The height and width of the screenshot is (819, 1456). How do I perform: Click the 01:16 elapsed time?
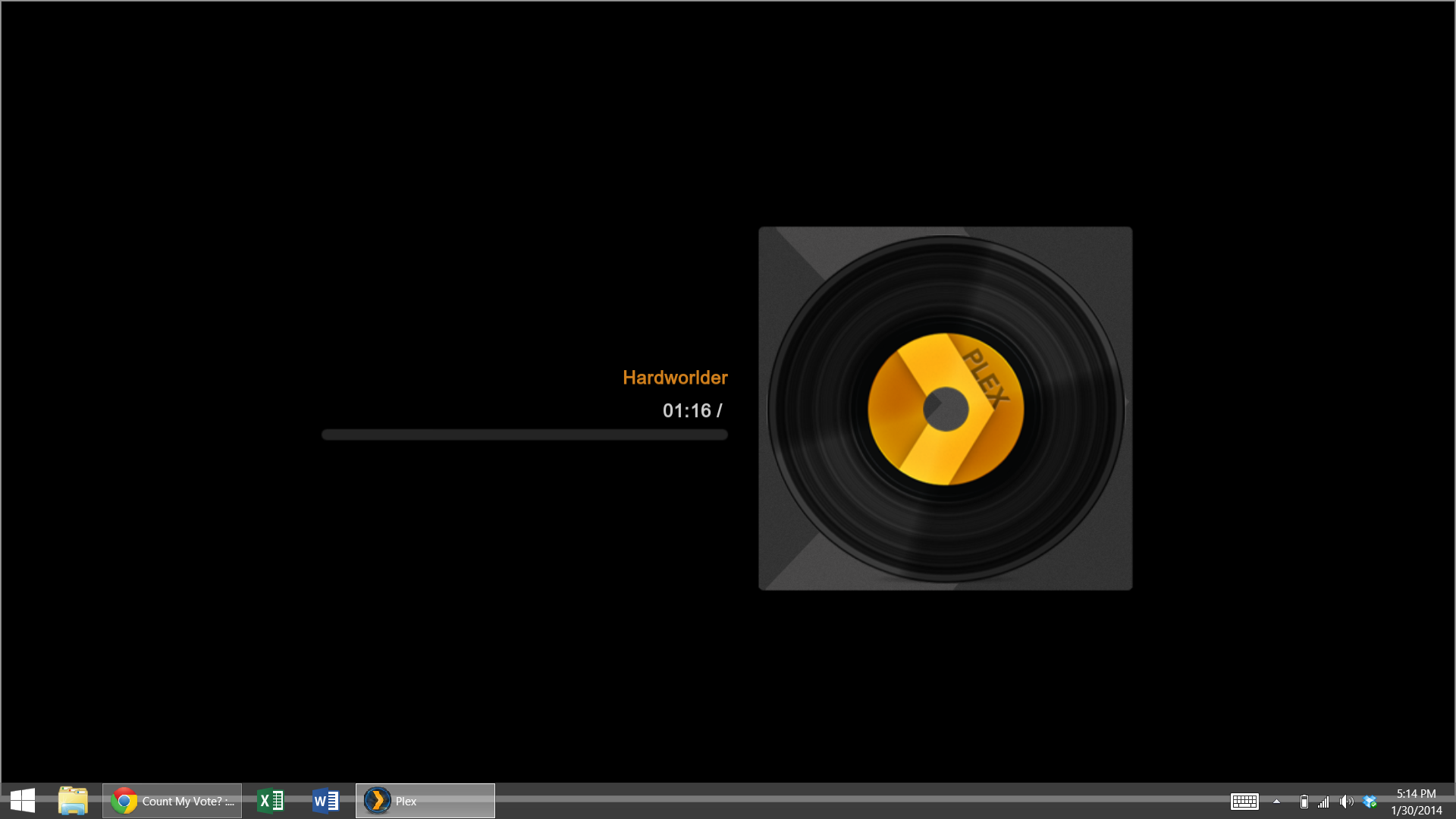click(687, 411)
